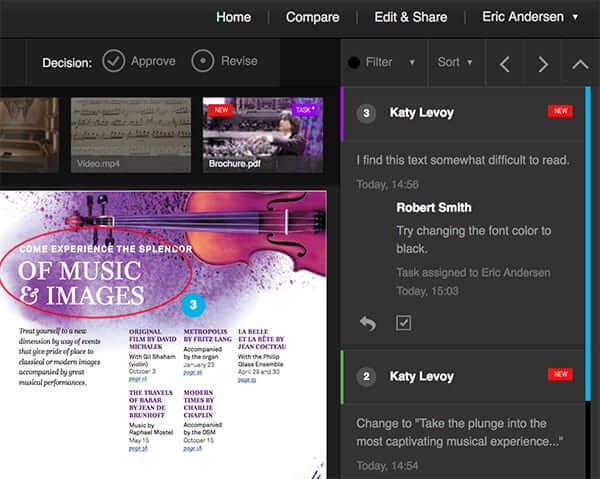
Task: Collapse the comments panel with the up chevron
Action: click(580, 63)
